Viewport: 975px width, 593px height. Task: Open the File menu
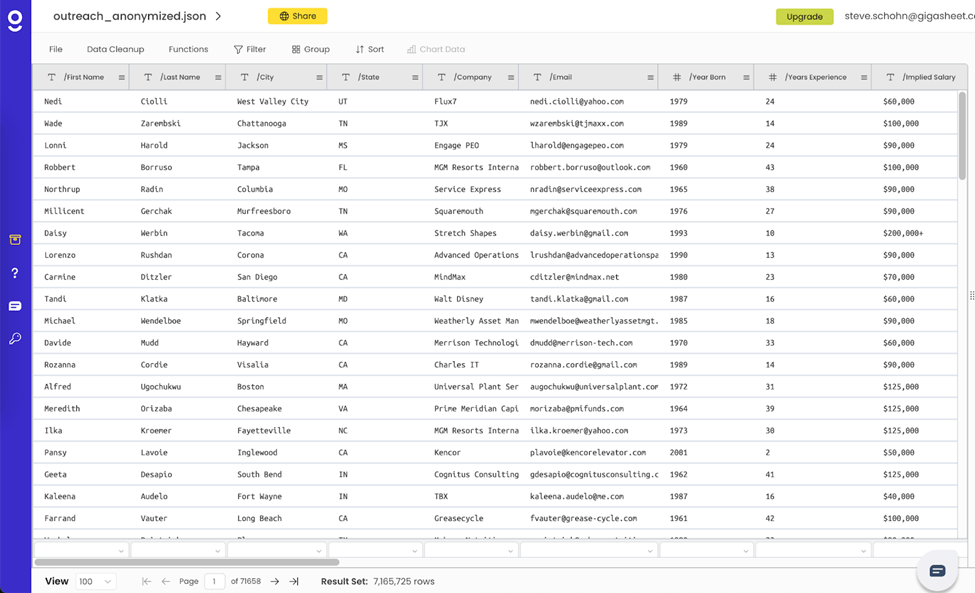(x=56, y=49)
